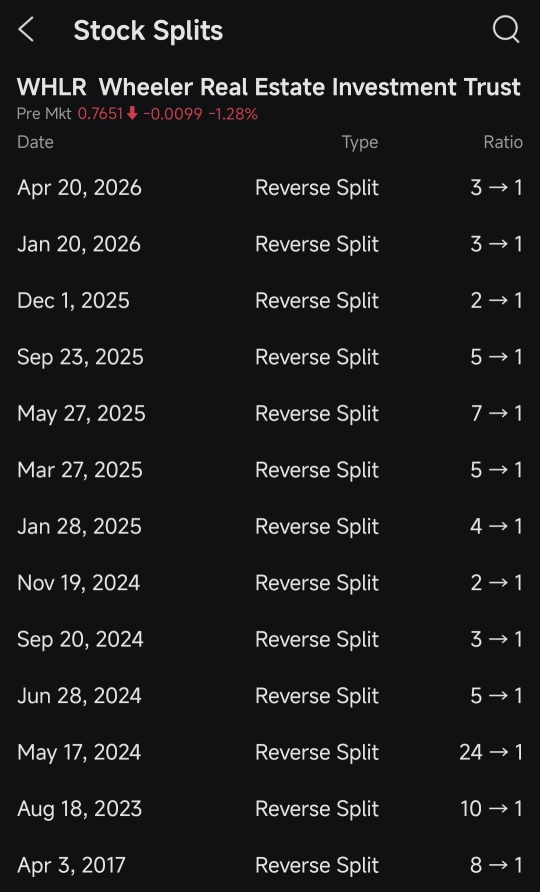This screenshot has height=892, width=540.
Task: Select the Dec 1, 2025 reverse split
Action: point(270,300)
